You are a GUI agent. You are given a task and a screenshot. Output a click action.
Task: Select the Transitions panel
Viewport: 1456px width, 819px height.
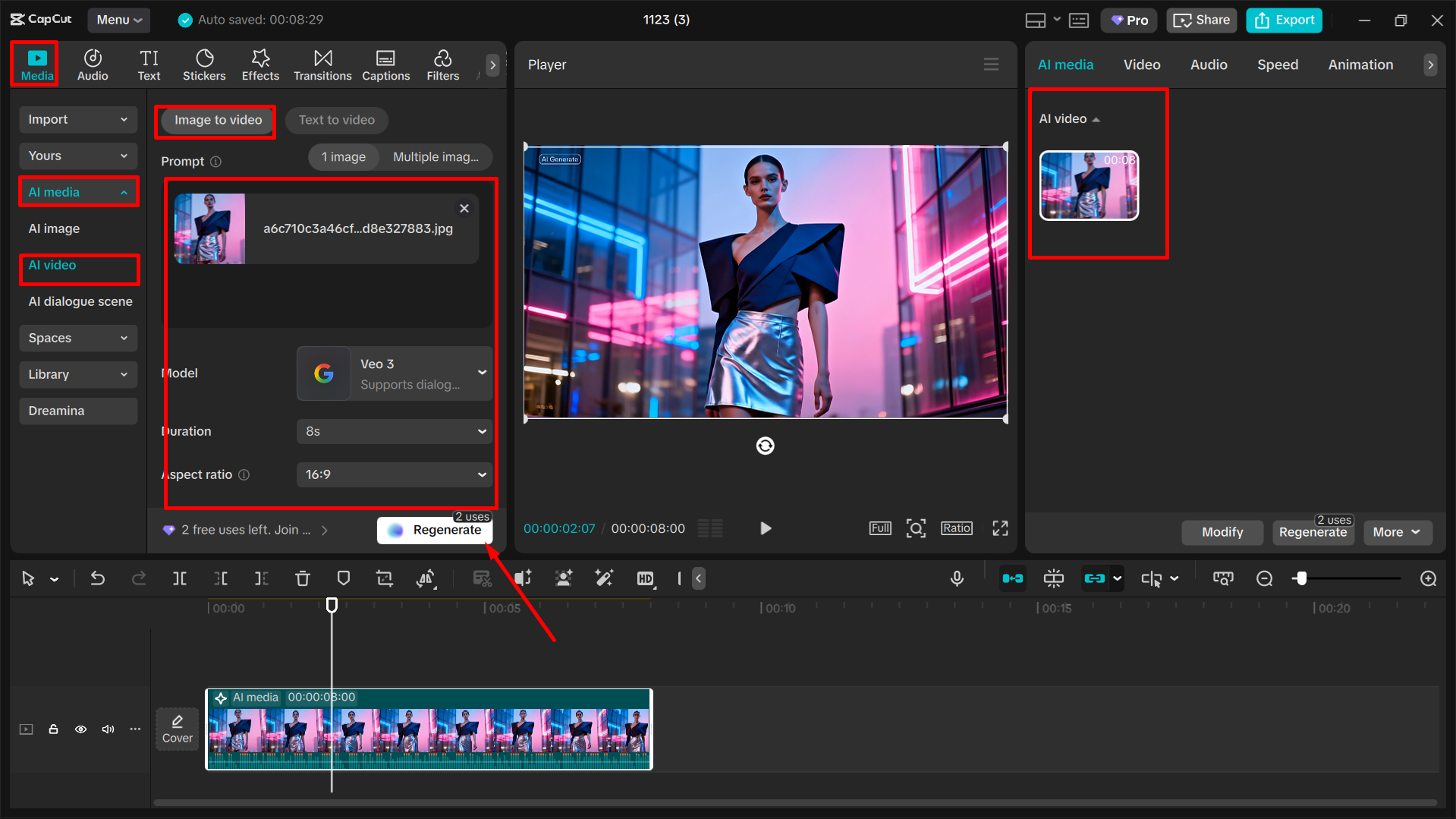pyautogui.click(x=322, y=65)
